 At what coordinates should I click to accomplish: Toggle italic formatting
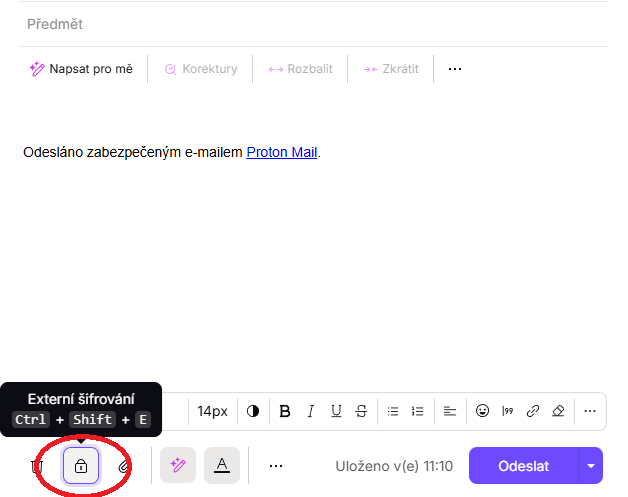pyautogui.click(x=310, y=411)
